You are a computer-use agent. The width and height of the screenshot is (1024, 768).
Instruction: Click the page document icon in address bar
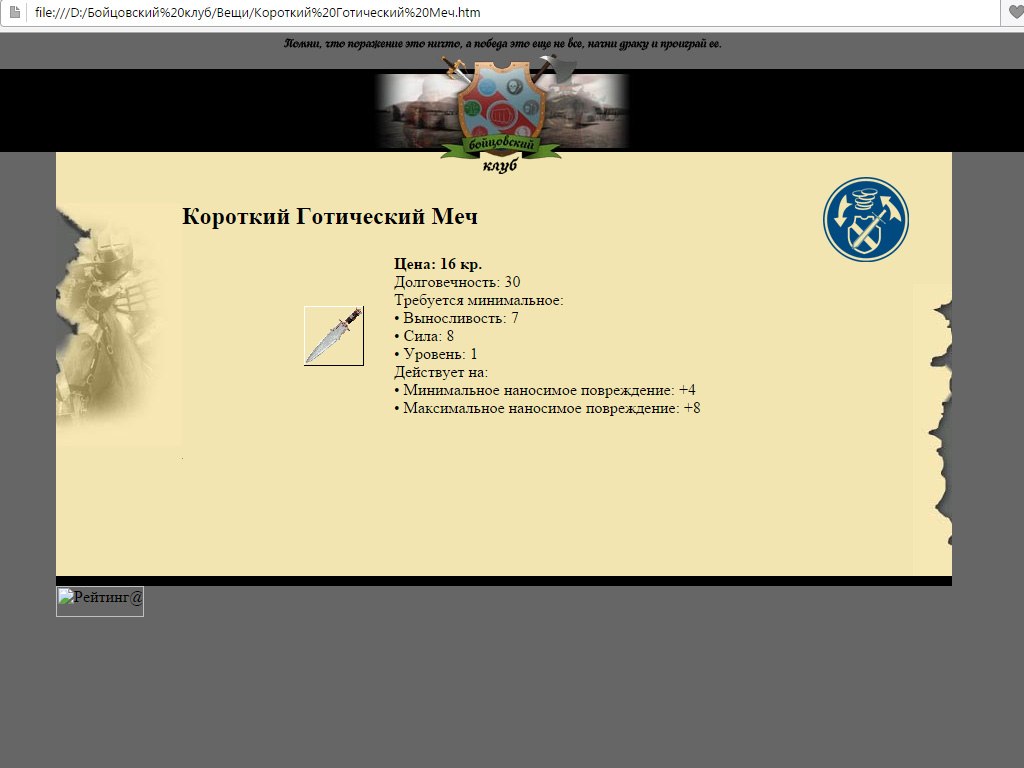pyautogui.click(x=15, y=12)
